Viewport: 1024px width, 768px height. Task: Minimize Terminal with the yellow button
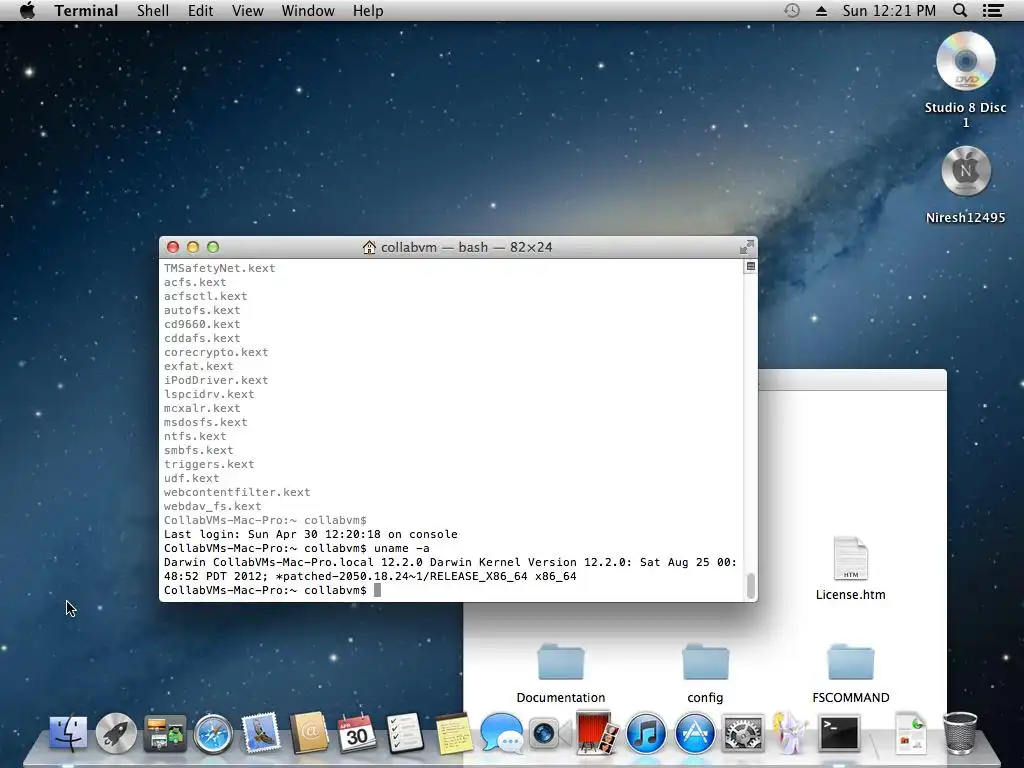click(193, 247)
